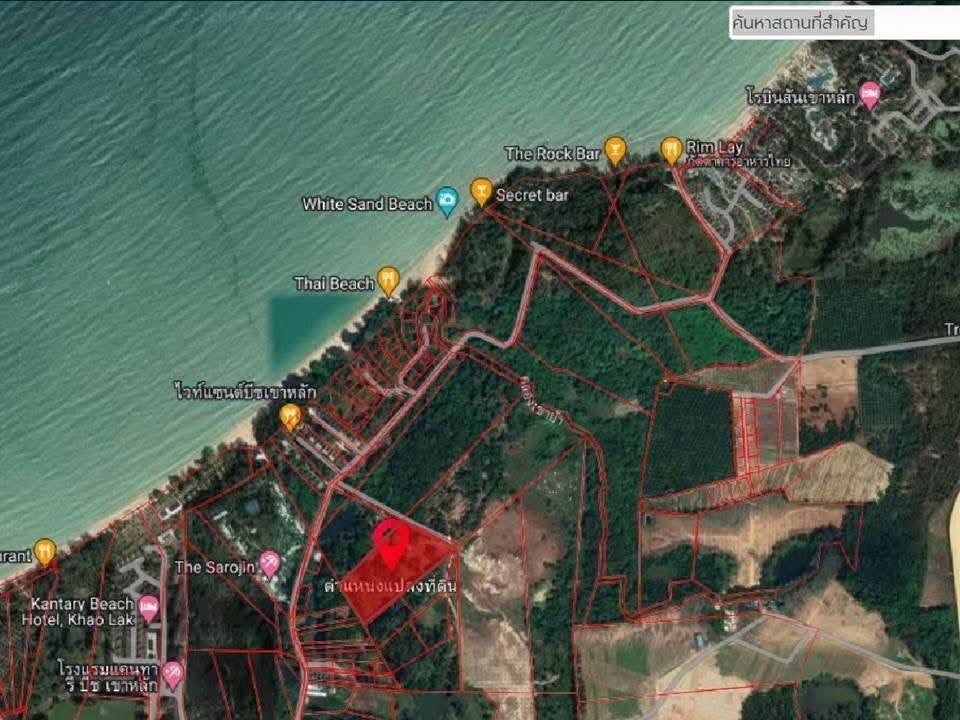Click The Rock Bar label text

552,154
